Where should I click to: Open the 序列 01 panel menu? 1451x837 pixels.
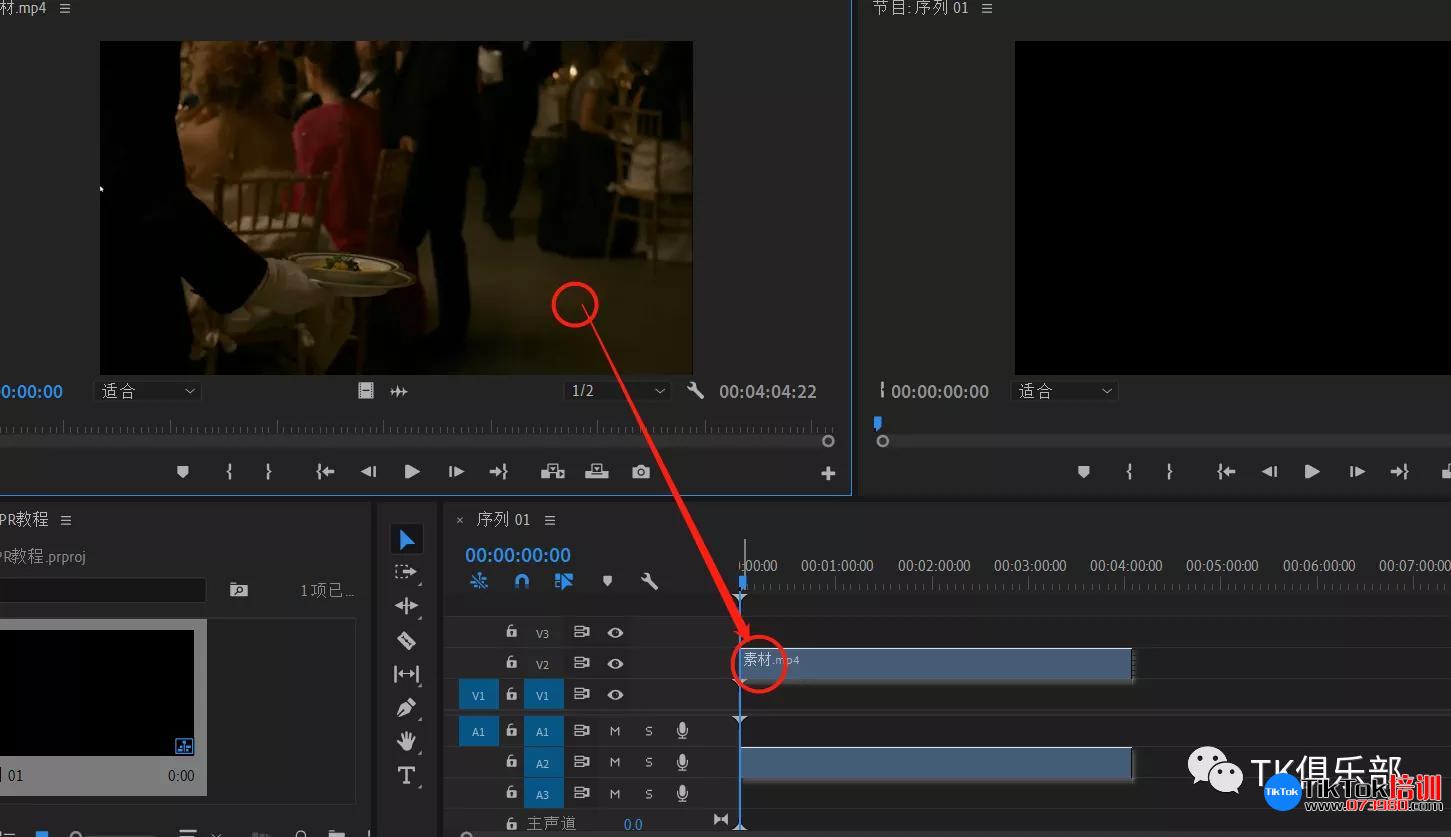(550, 520)
